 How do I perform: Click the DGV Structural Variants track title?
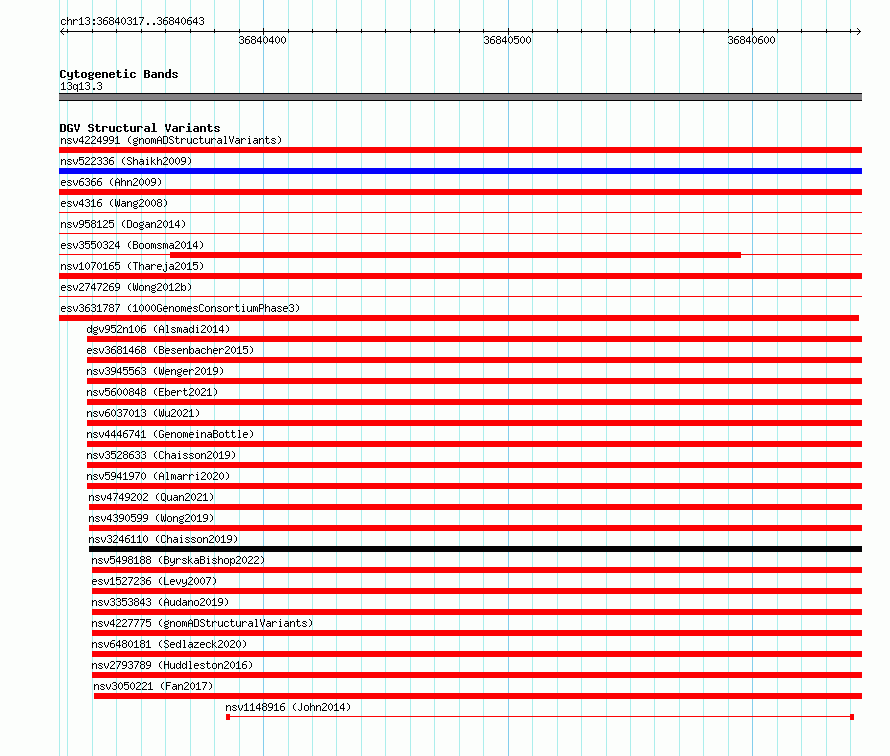pyautogui.click(x=140, y=128)
